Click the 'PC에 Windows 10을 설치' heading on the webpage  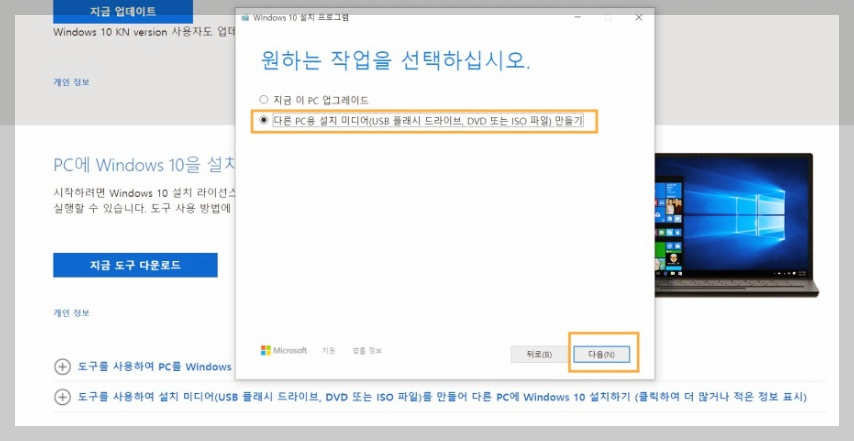click(x=145, y=165)
